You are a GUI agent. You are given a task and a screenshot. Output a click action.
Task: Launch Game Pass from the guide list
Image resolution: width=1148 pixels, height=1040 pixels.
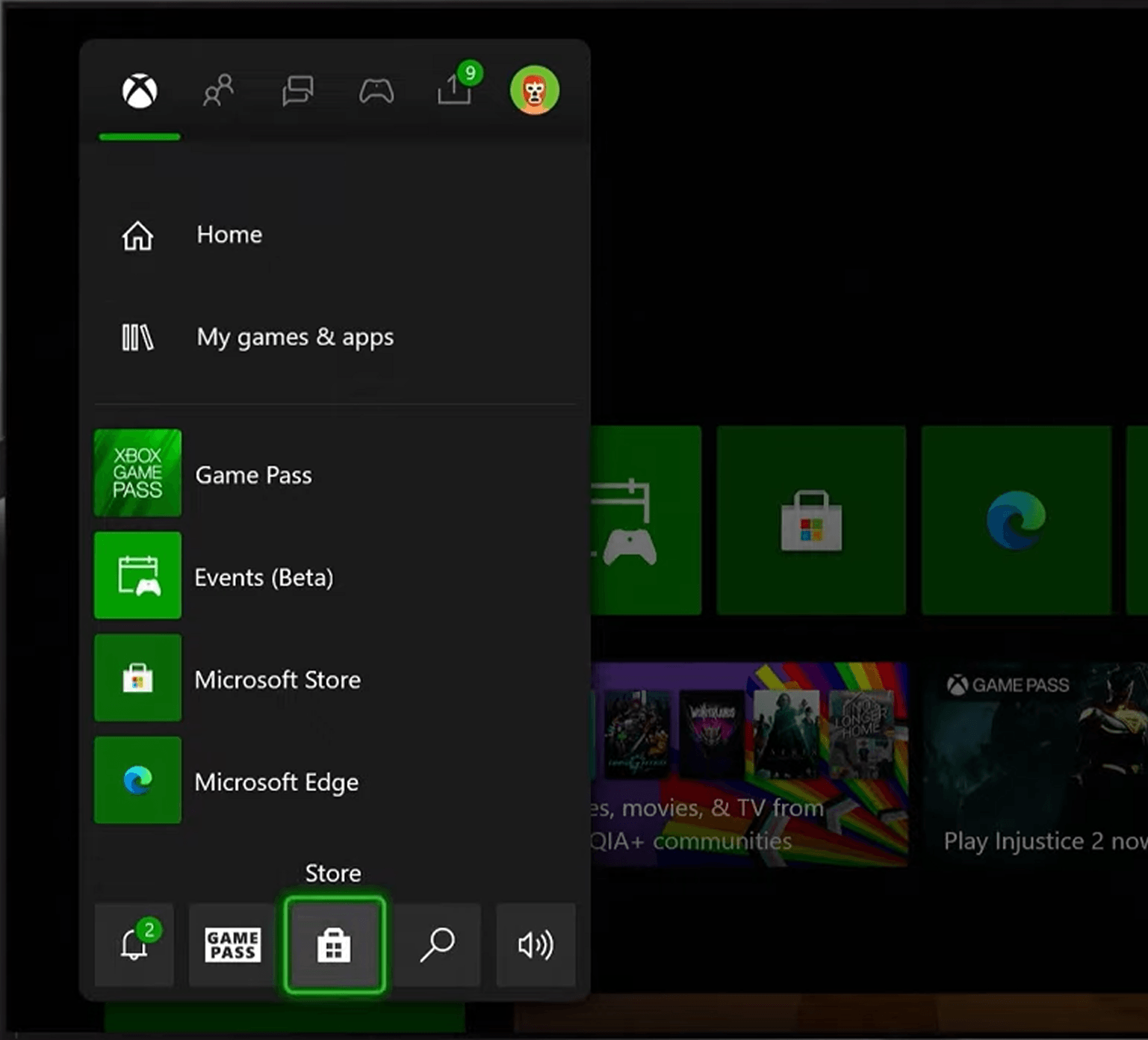[x=252, y=474]
